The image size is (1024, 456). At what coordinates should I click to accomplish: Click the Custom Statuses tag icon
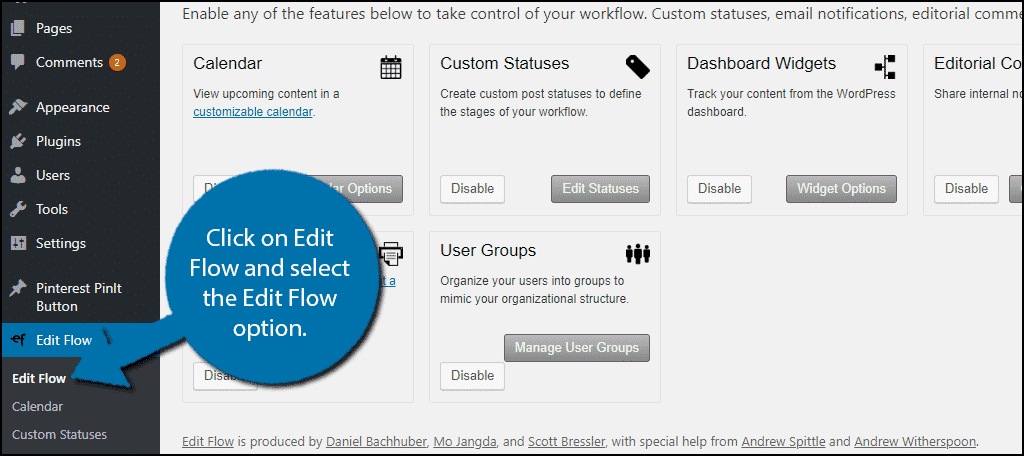pos(638,67)
